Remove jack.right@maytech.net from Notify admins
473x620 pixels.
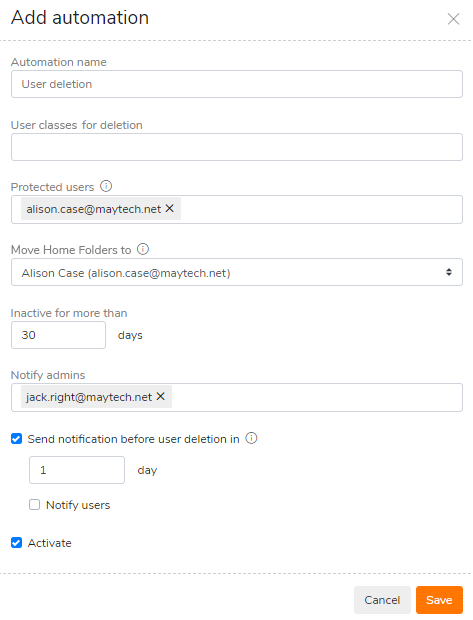pos(161,396)
